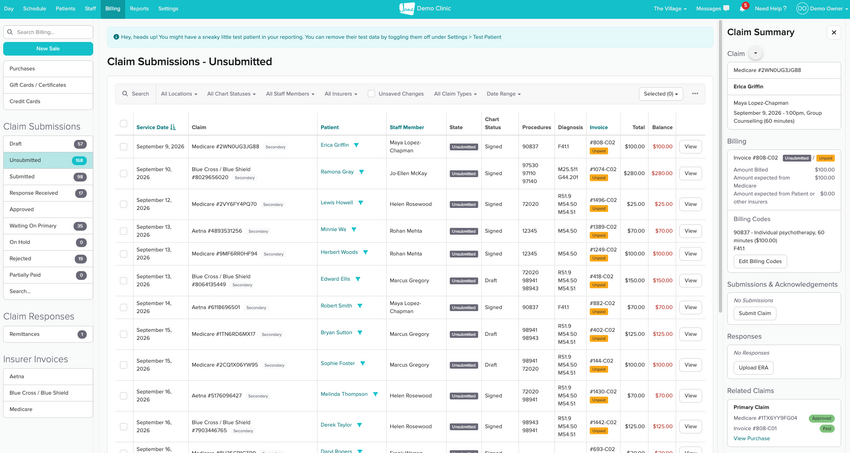
Task: Enable the Unsaved Changes filter checkbox
Action: 371,94
